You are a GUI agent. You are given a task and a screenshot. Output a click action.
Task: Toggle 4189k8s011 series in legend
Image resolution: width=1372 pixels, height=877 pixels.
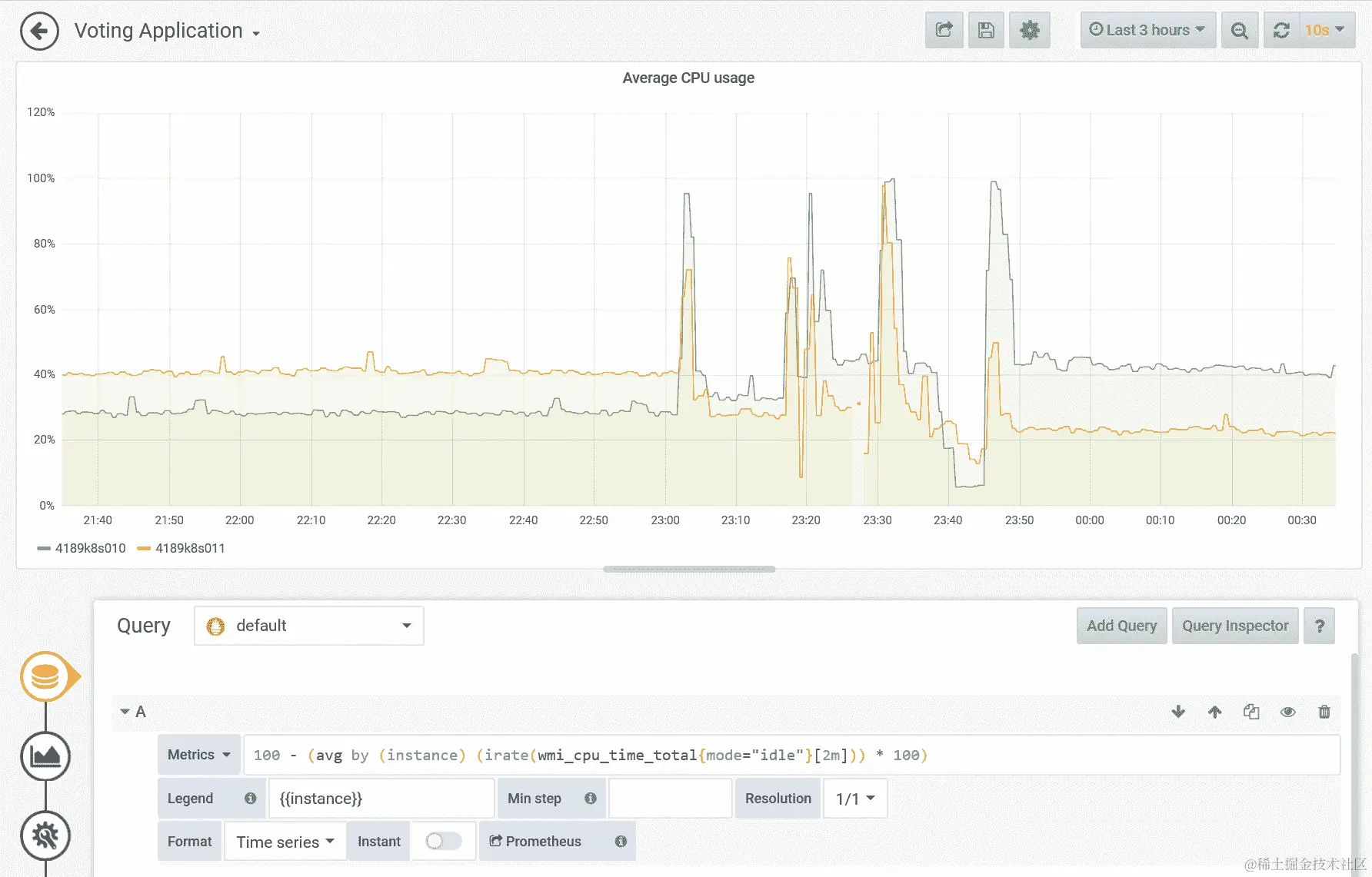click(x=181, y=548)
